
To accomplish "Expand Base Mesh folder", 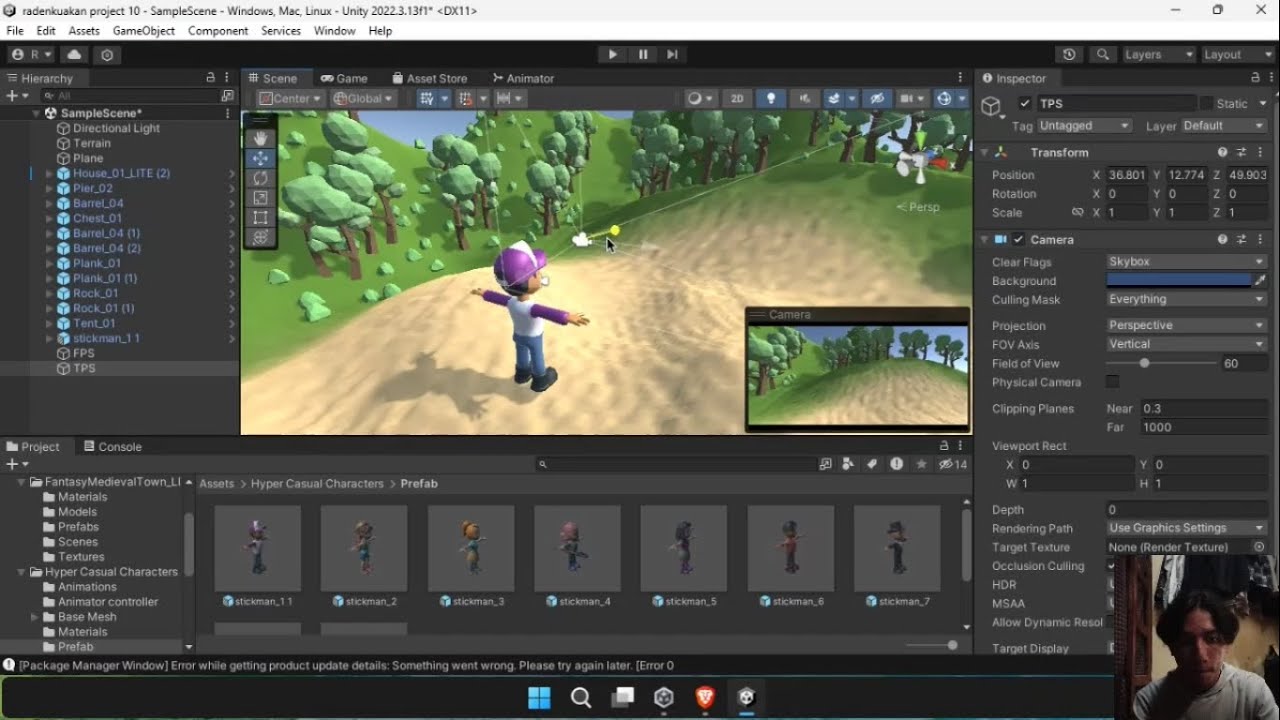I will 35,617.
